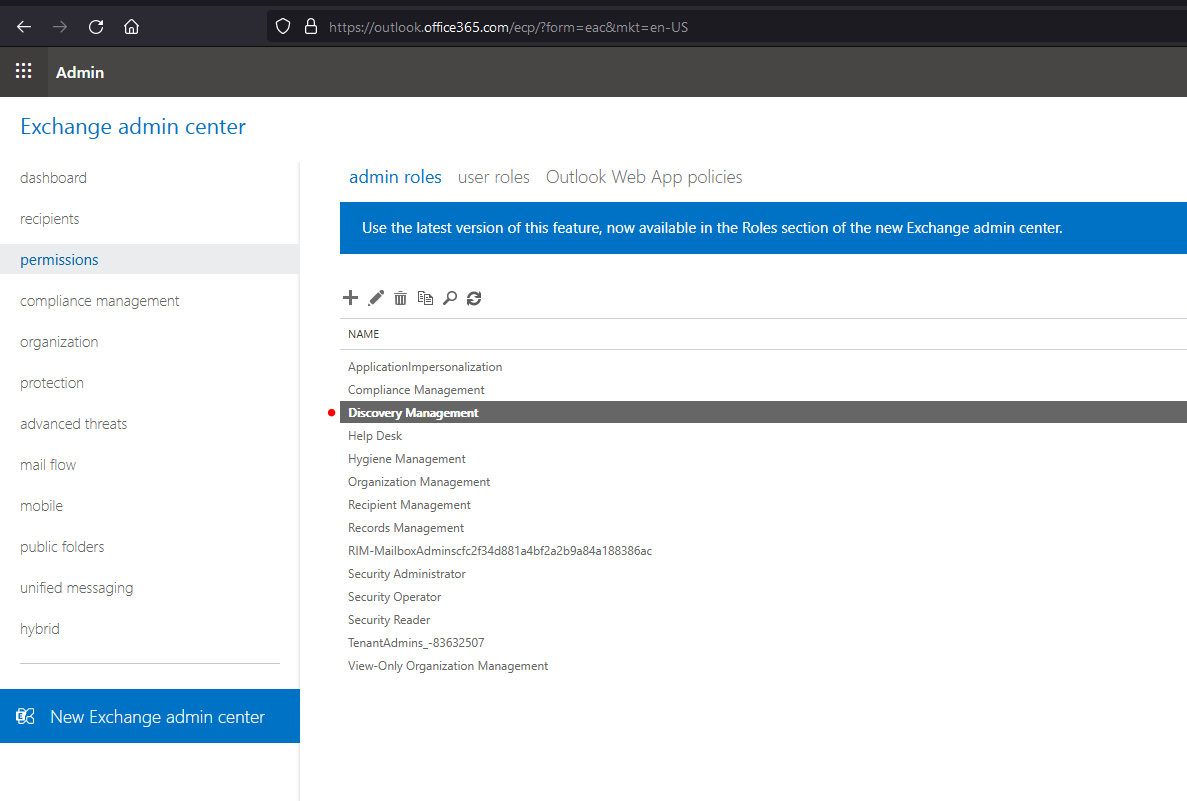Copy the selected role group
Screen dimensions: 1187x801
[x=425, y=297]
